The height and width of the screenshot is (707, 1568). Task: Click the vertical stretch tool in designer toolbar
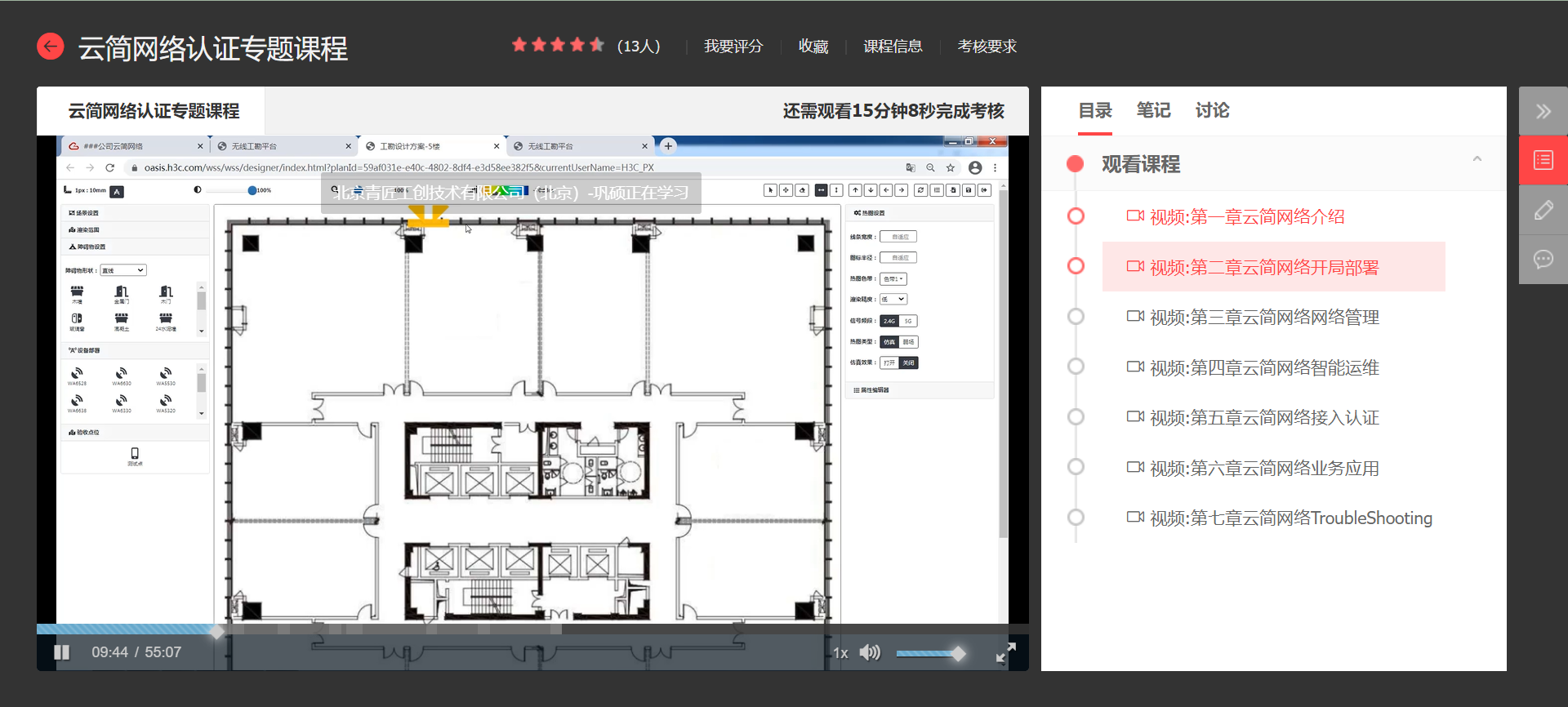(x=836, y=190)
